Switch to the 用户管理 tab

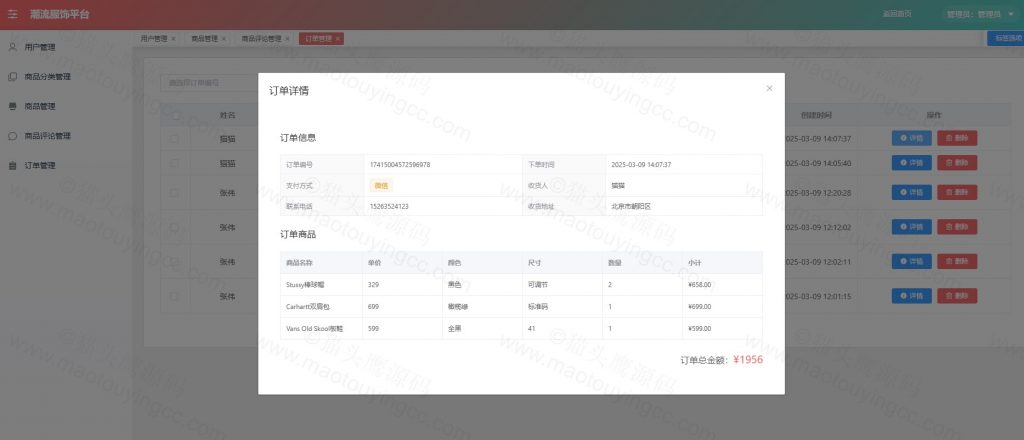pos(153,39)
